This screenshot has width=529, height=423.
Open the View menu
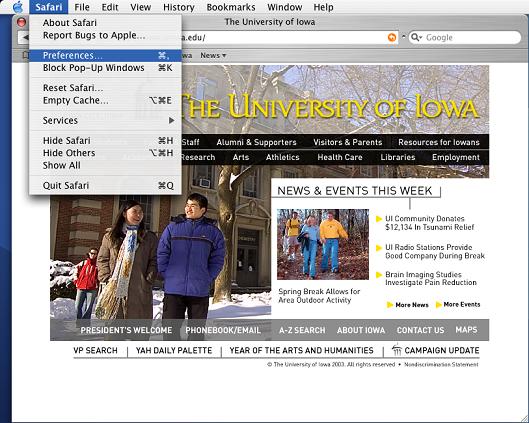141,7
